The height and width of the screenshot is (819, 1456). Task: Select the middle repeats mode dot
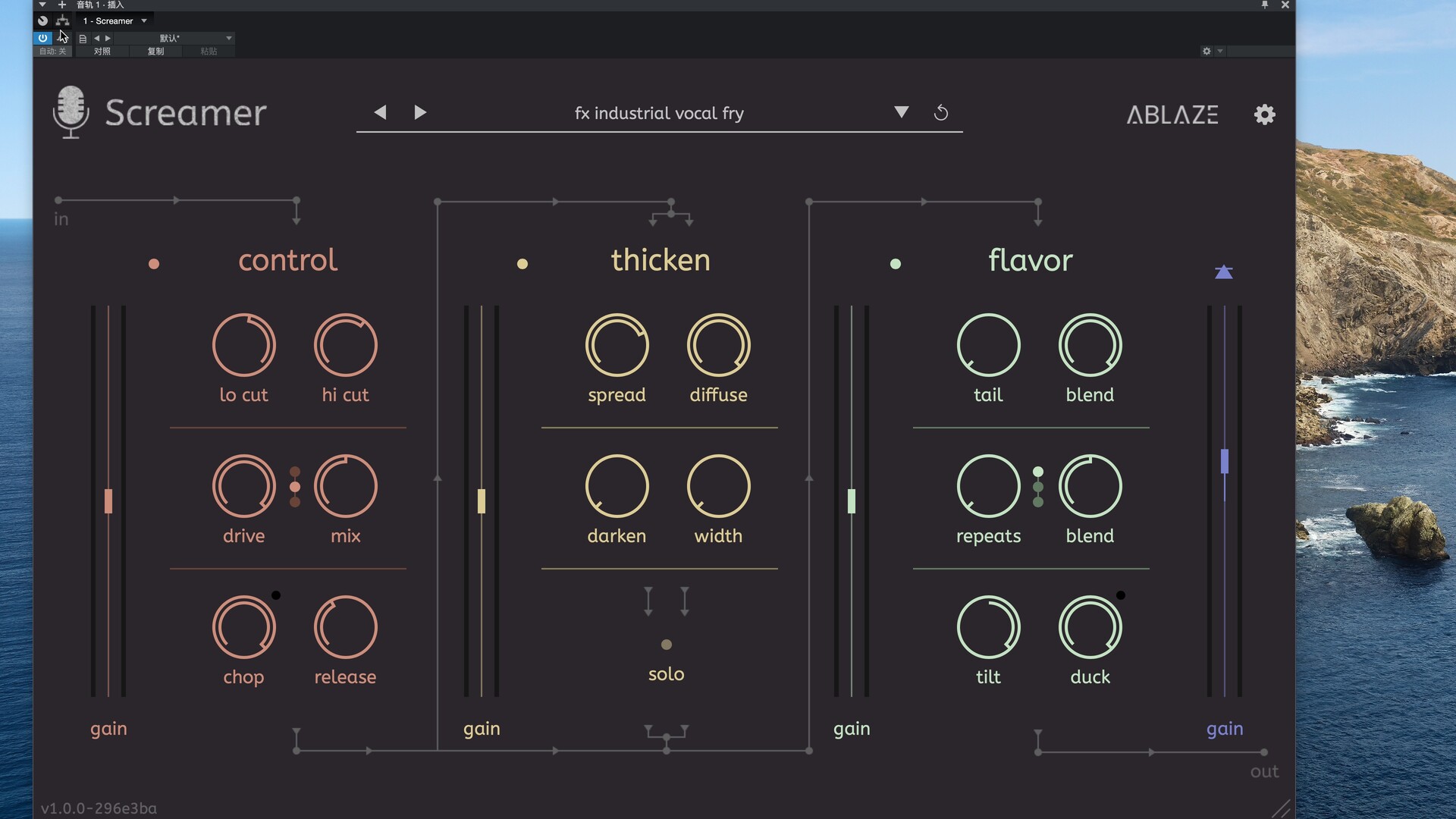[1038, 487]
